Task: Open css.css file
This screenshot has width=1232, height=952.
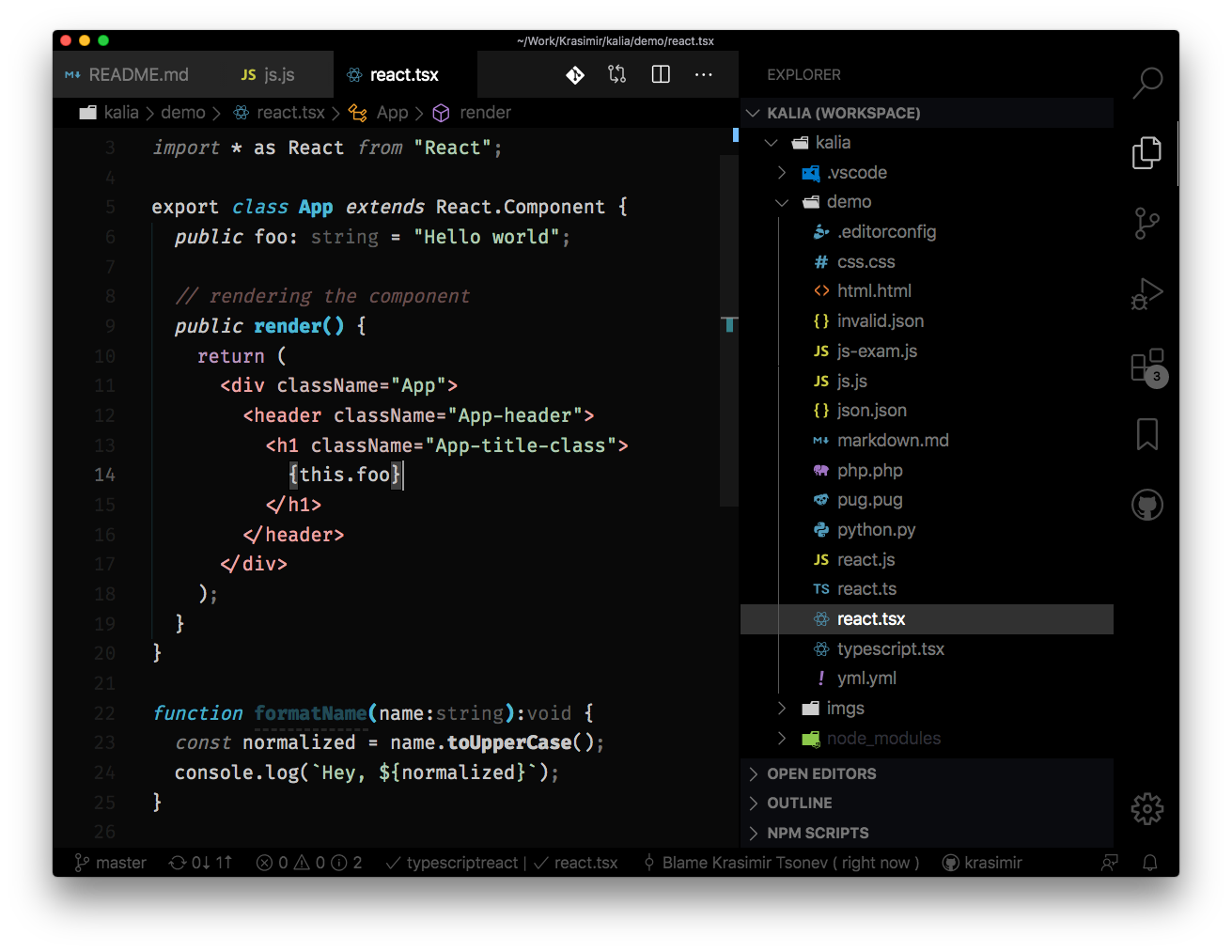Action: click(x=927, y=262)
